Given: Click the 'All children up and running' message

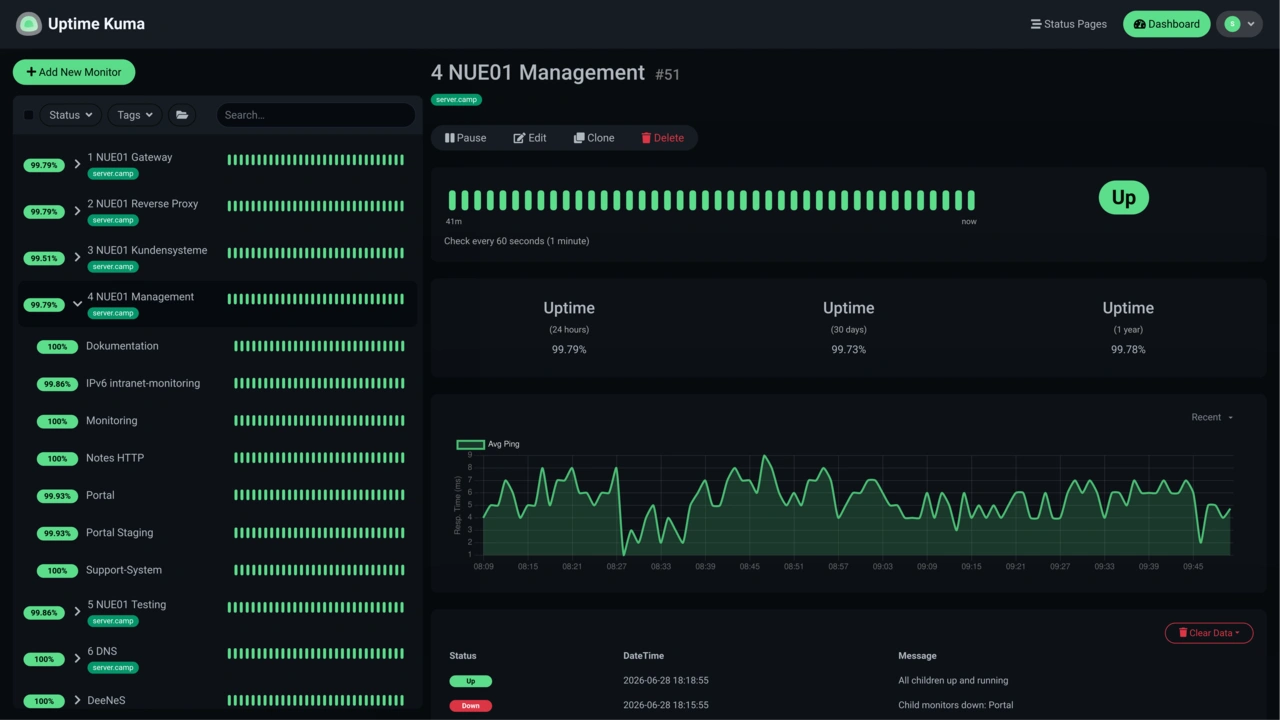Looking at the screenshot, I should pos(953,680).
